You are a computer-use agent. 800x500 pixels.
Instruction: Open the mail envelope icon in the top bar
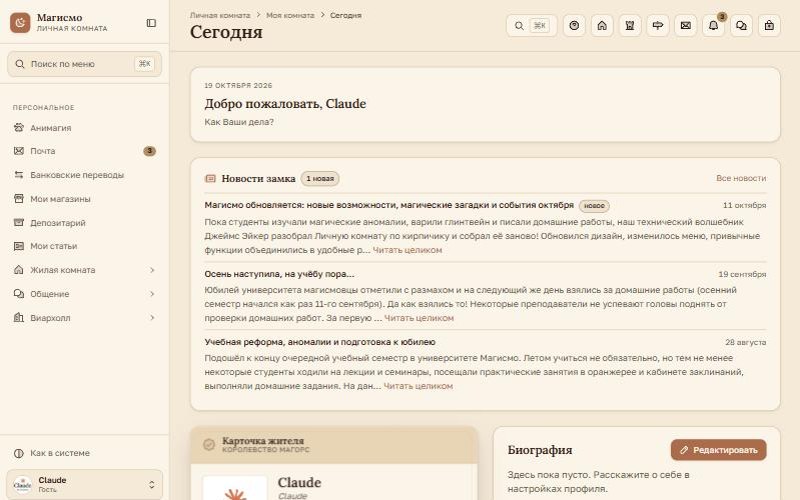[685, 26]
